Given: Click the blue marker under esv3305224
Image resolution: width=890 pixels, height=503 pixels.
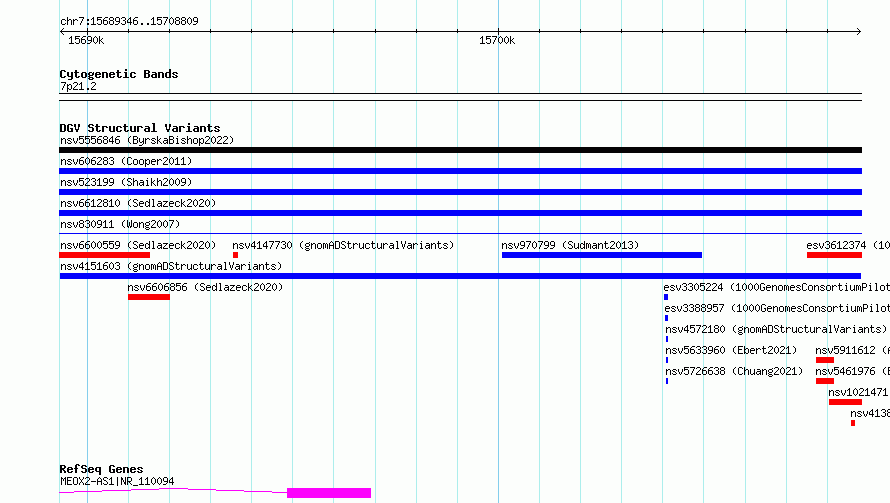Looking at the screenshot, I should click(666, 297).
